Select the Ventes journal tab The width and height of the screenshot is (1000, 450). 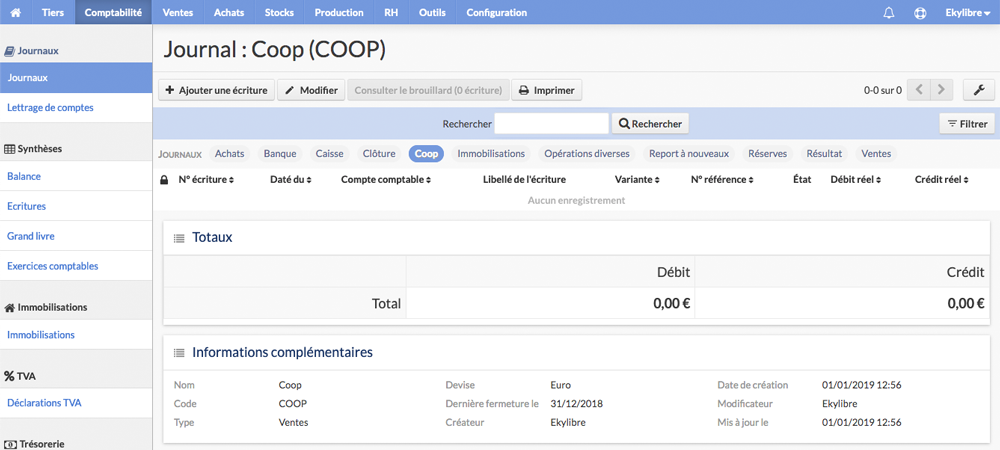point(876,154)
